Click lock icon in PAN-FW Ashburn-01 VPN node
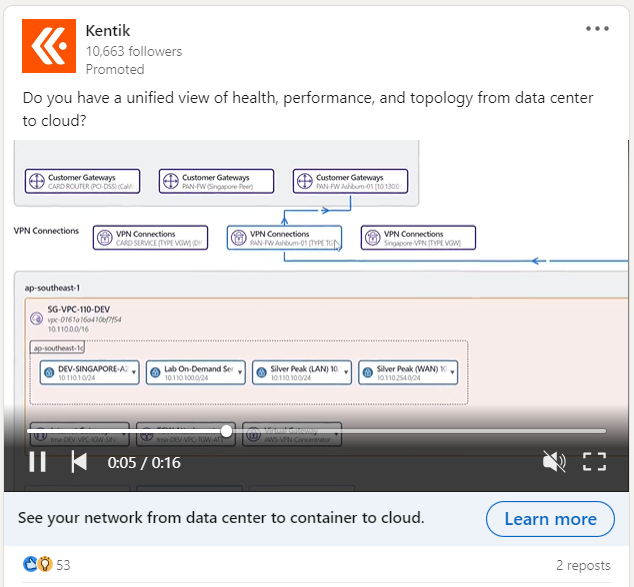 coord(239,238)
